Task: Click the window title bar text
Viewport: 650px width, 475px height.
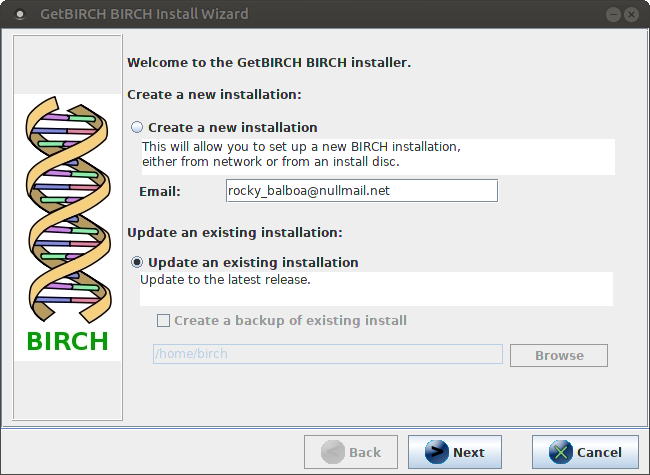Action: point(144,15)
